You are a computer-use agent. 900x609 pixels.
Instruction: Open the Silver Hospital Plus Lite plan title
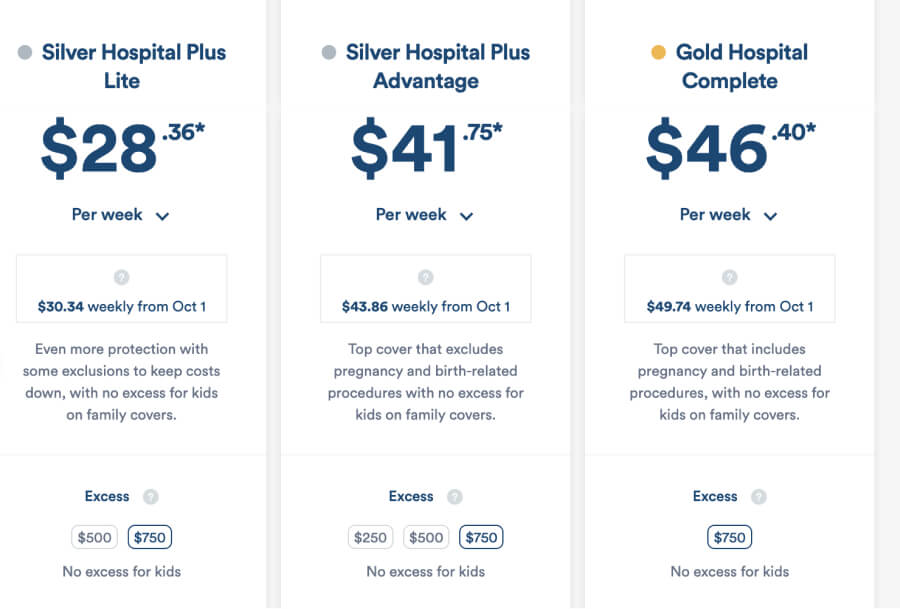(x=135, y=66)
